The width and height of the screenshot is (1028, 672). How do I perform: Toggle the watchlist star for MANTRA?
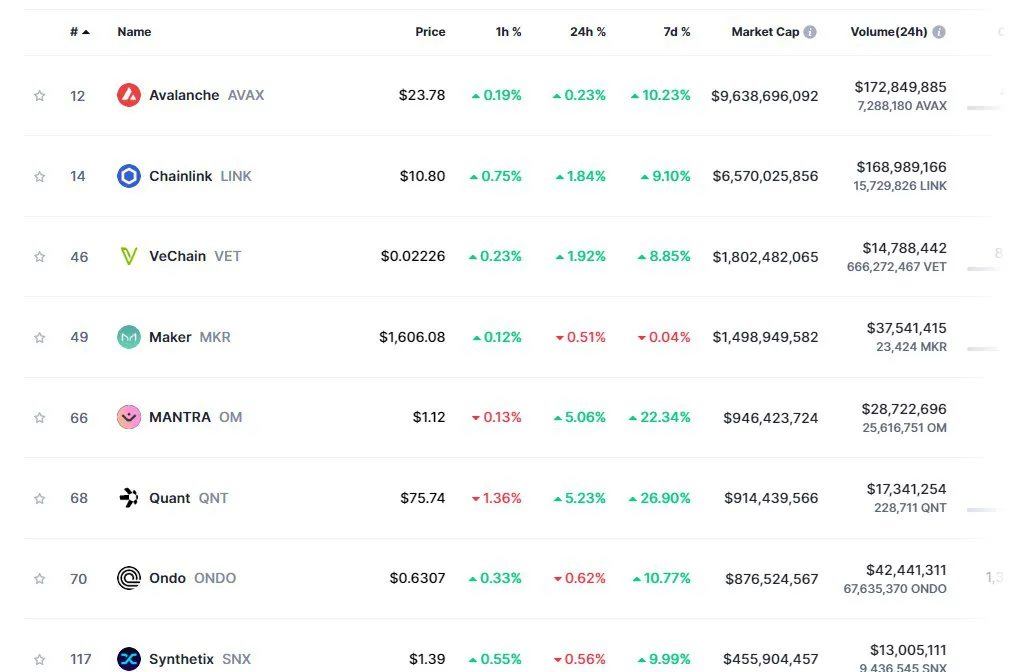[39, 417]
